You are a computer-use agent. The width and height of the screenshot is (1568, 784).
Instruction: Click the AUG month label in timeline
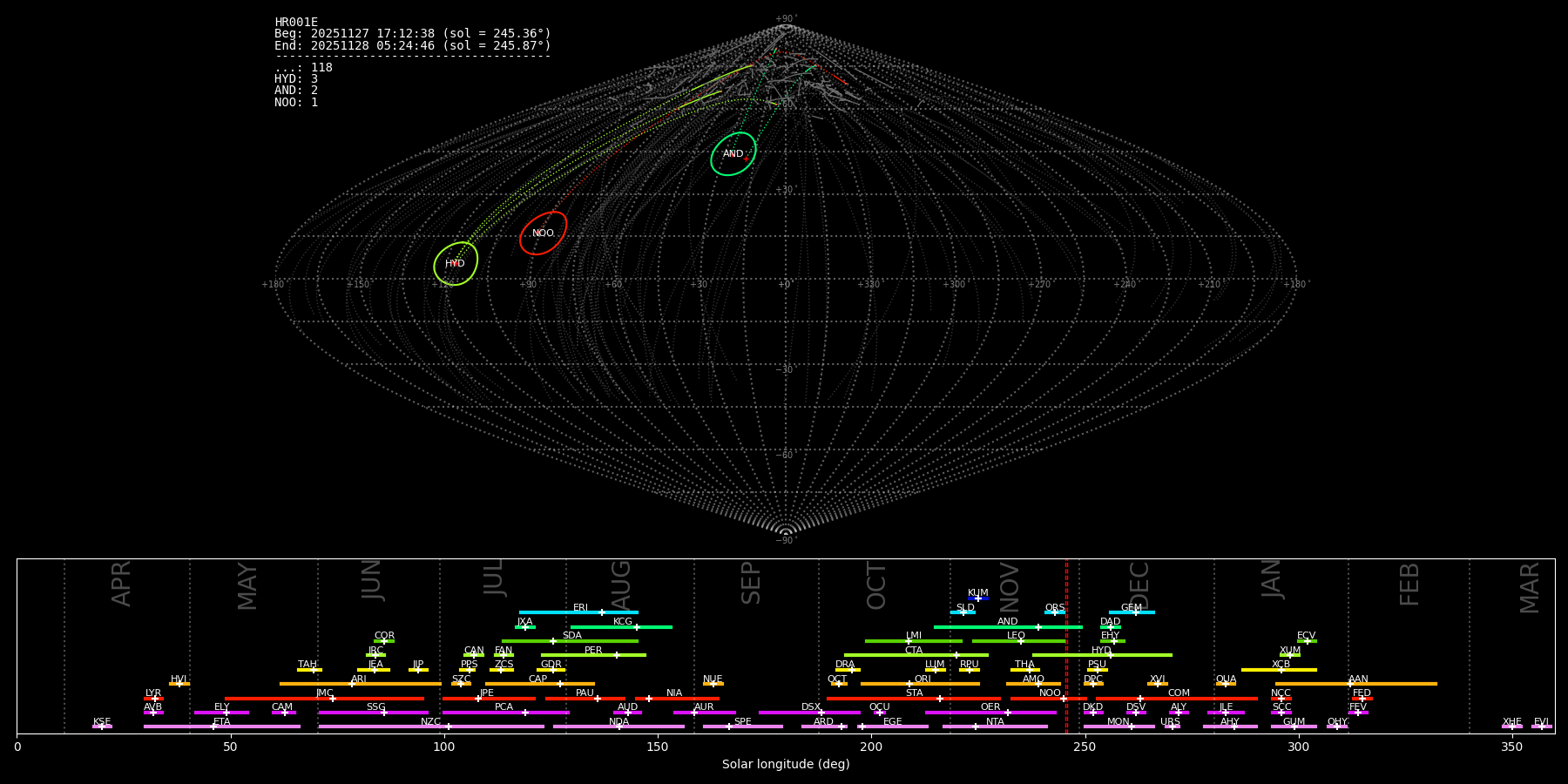pos(621,584)
